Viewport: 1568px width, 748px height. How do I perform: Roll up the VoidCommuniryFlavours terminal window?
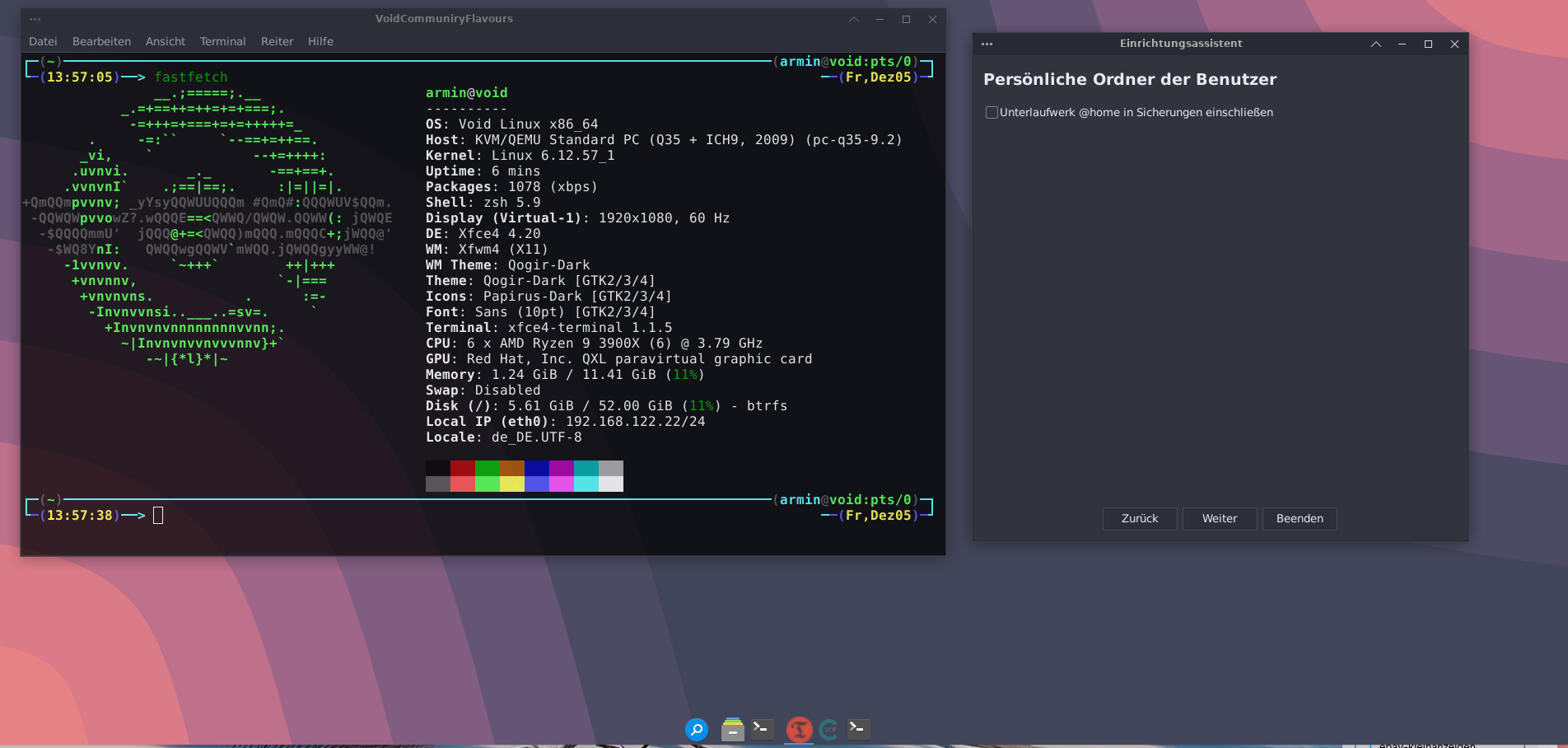click(x=853, y=20)
